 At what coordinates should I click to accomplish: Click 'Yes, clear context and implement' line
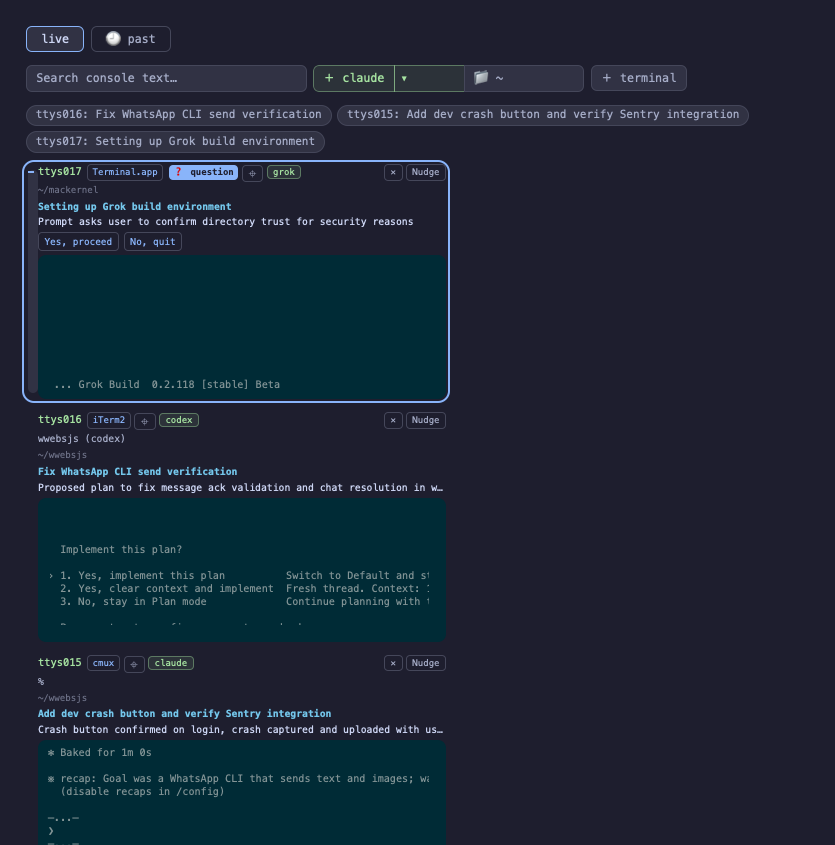[167, 588]
